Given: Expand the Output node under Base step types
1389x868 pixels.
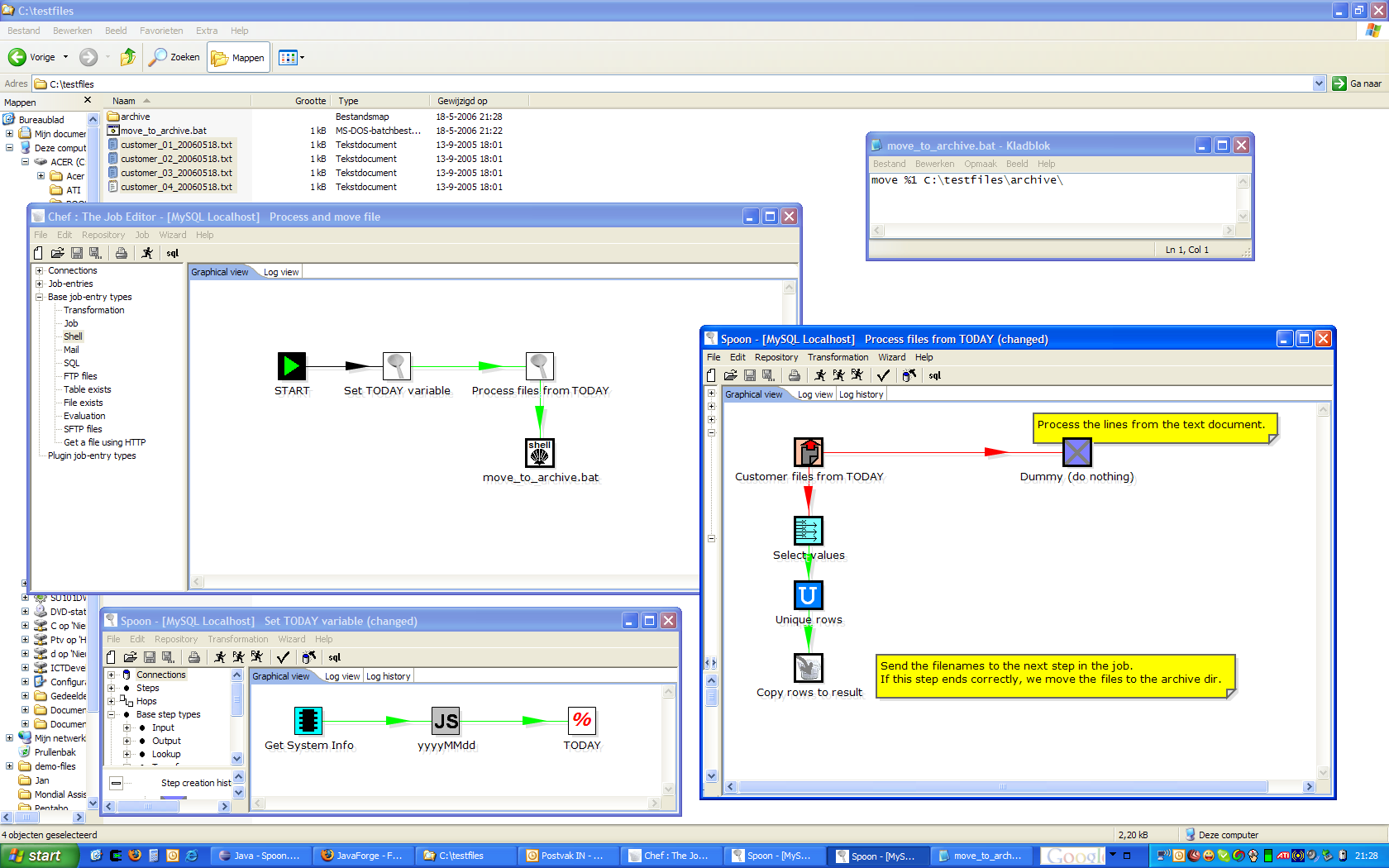Looking at the screenshot, I should (x=127, y=741).
